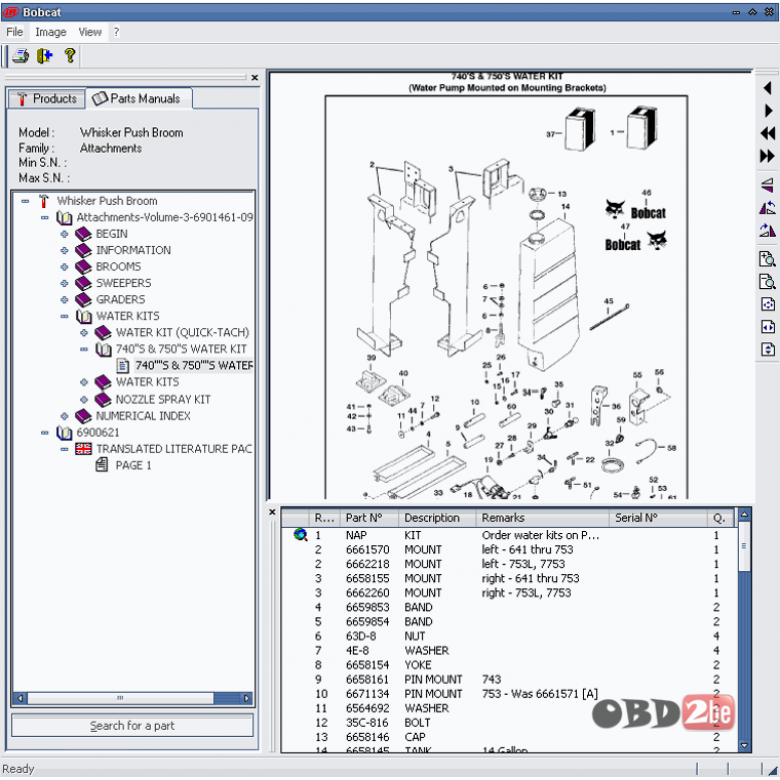Click the Search for a part button
This screenshot has height=780, width=780.
tap(132, 725)
